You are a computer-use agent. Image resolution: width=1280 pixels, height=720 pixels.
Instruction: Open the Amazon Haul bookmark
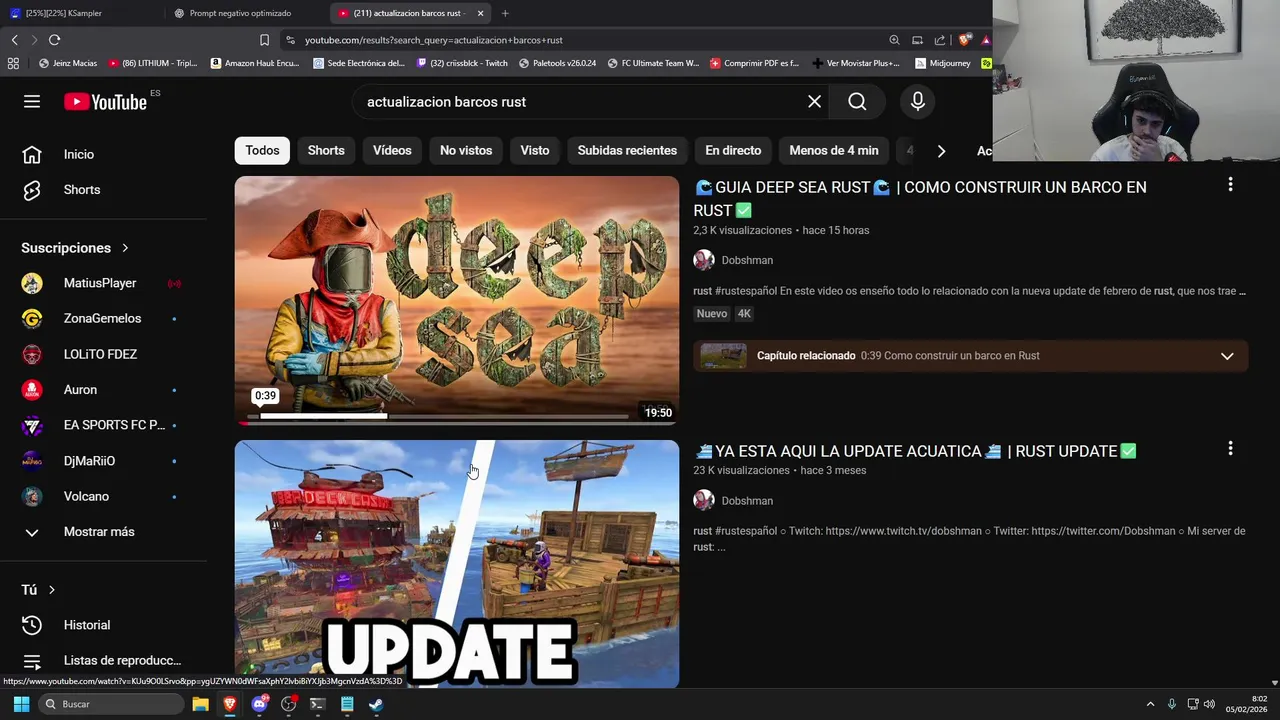pos(255,63)
